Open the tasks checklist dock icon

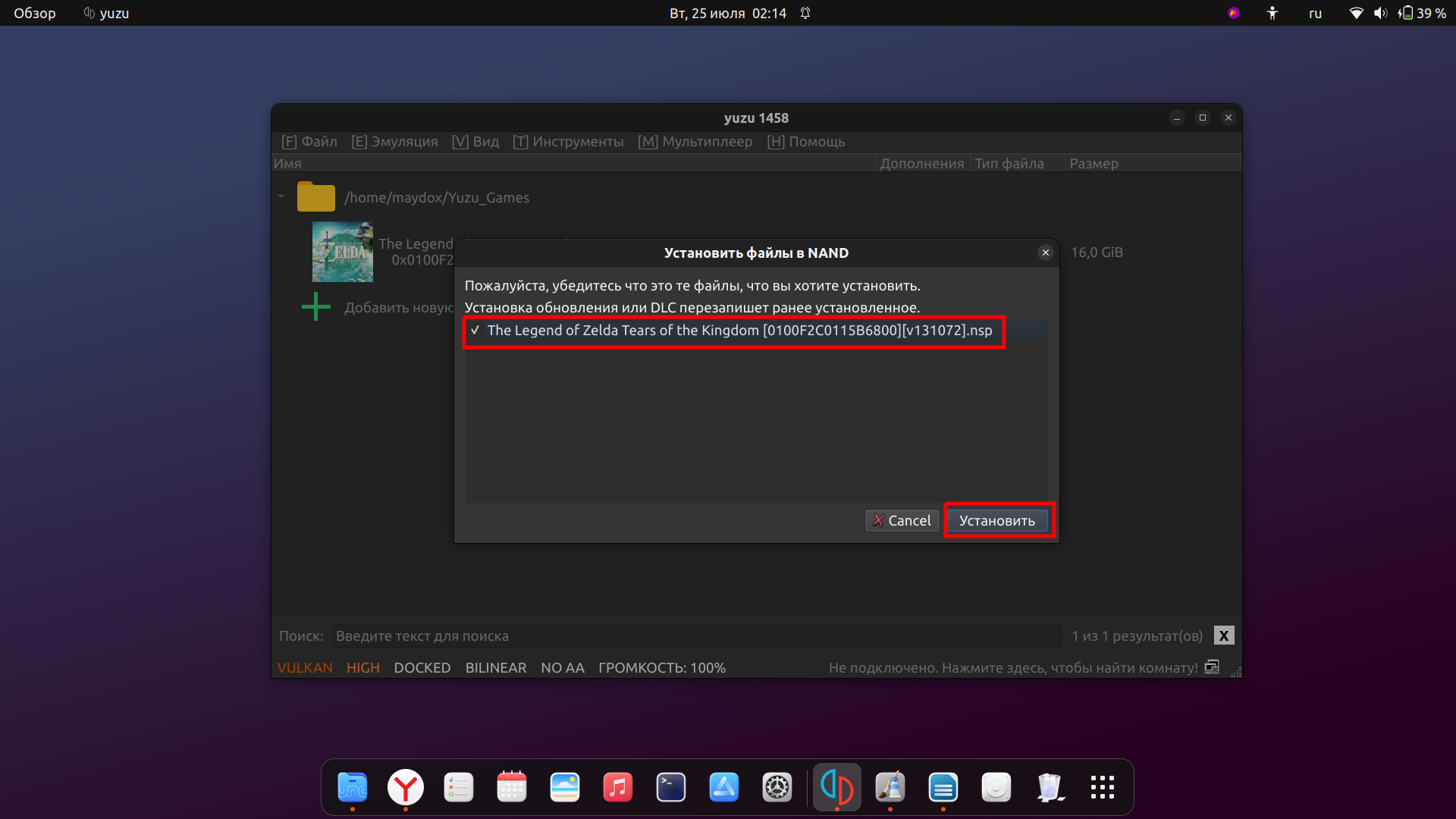pos(459,787)
